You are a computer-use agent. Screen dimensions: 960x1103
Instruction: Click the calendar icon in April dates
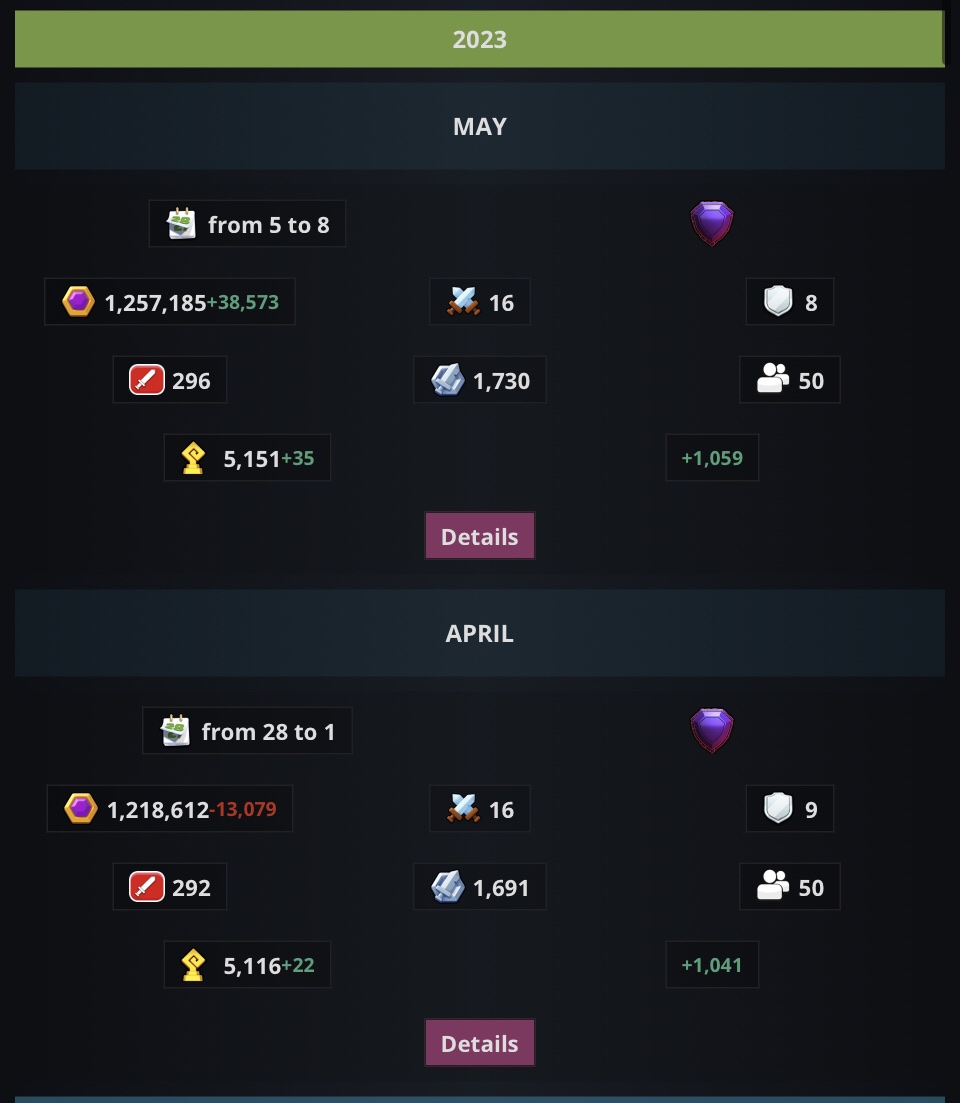(x=175, y=731)
